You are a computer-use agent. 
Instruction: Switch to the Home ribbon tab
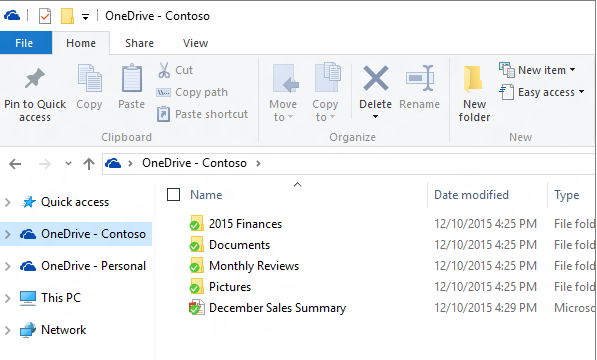81,43
